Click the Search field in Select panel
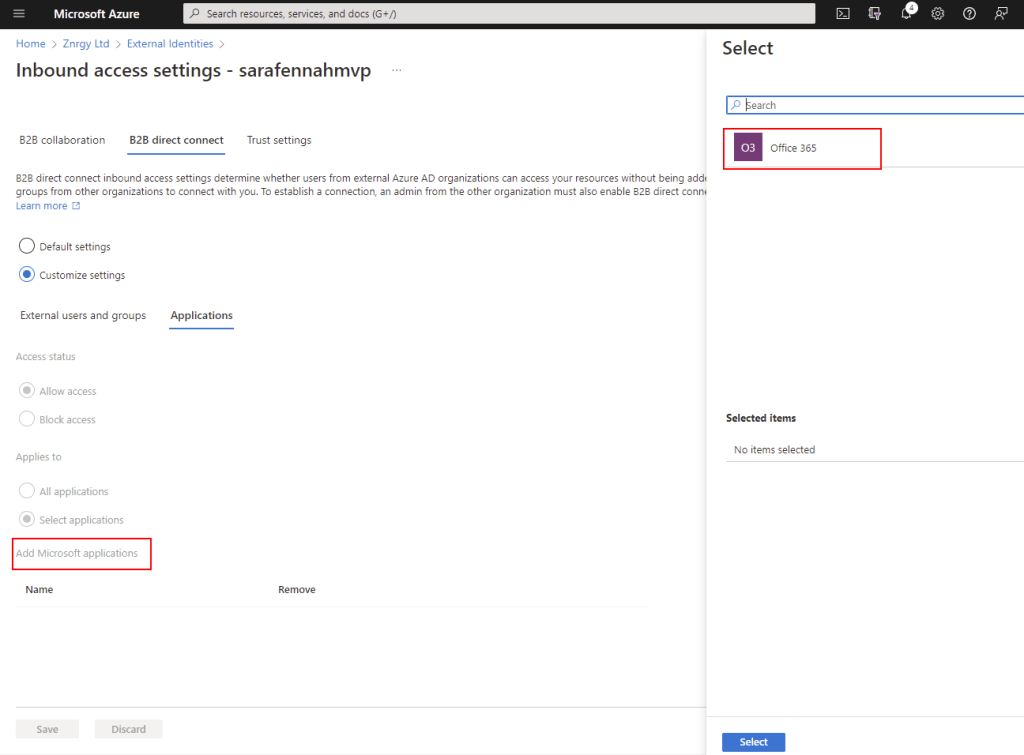This screenshot has height=755, width=1024. 880,105
